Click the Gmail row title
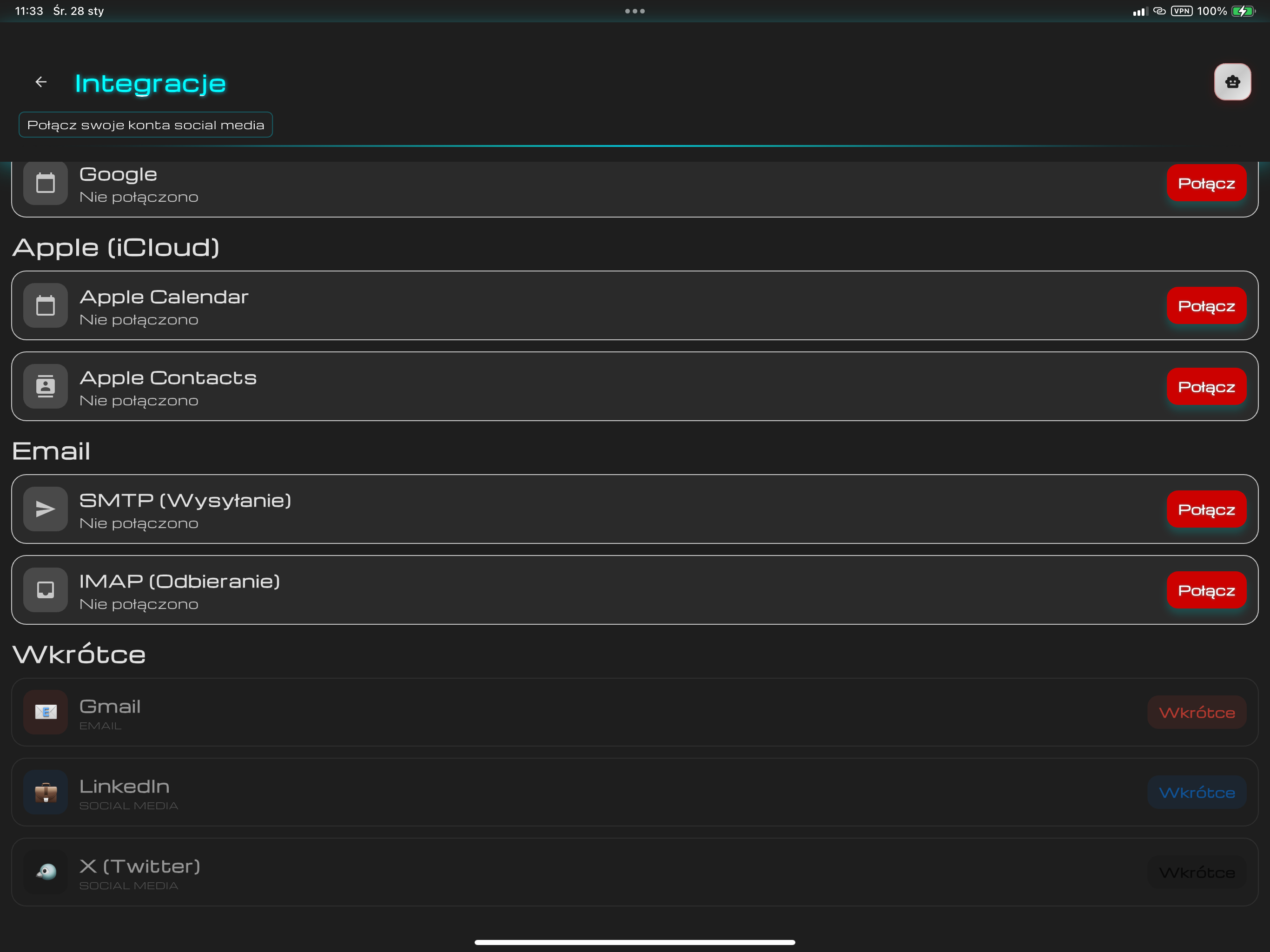Screen dimensions: 1270x952 point(110,706)
